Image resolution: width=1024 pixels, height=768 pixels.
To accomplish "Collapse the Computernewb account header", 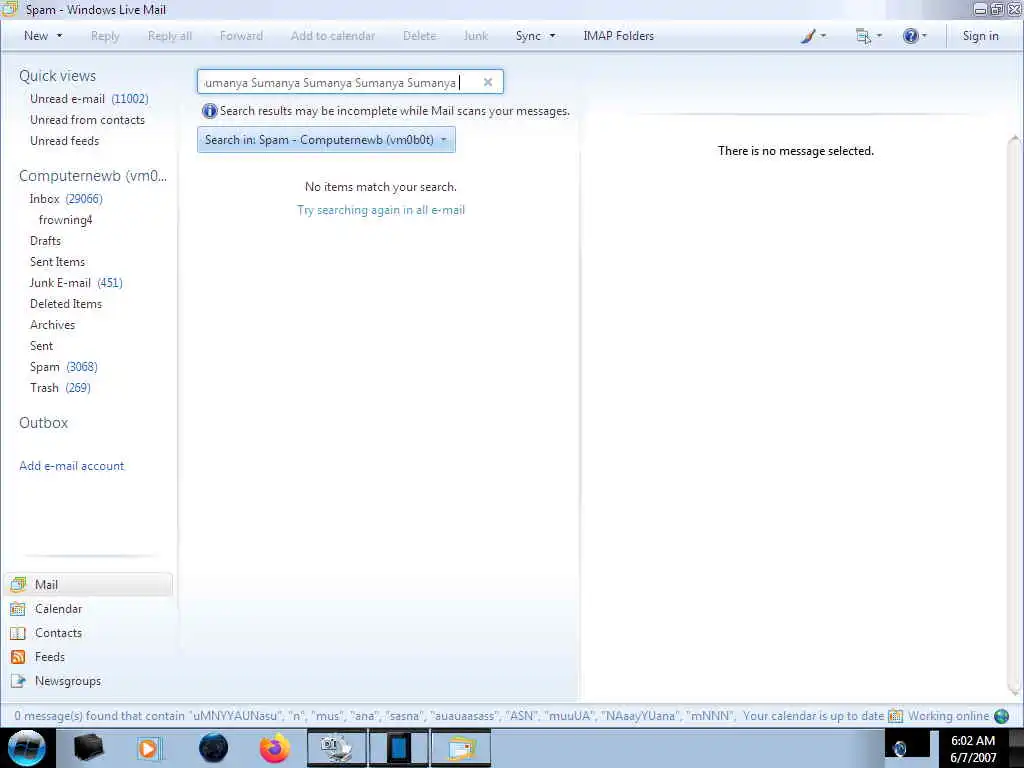I will [93, 176].
